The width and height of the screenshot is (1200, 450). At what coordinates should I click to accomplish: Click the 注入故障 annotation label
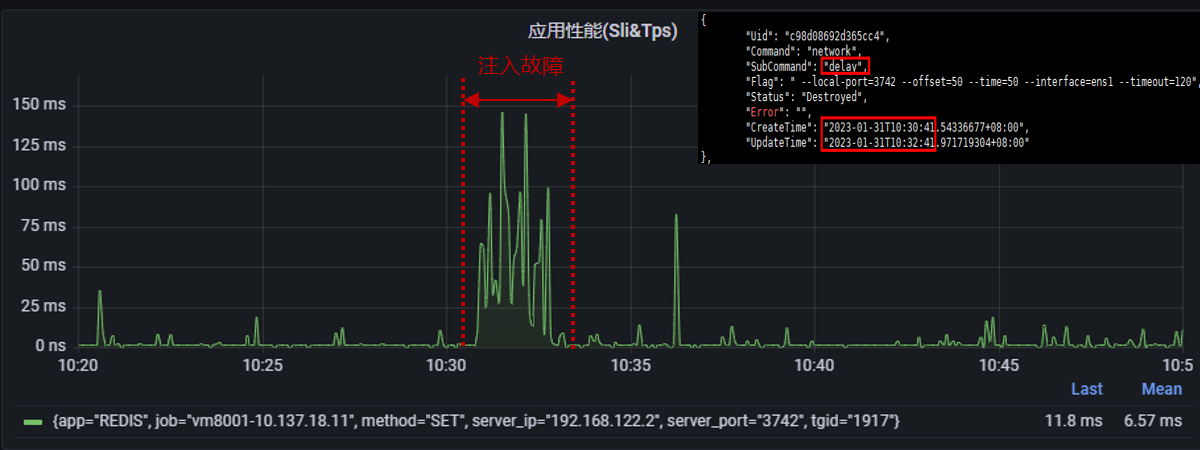(x=519, y=66)
